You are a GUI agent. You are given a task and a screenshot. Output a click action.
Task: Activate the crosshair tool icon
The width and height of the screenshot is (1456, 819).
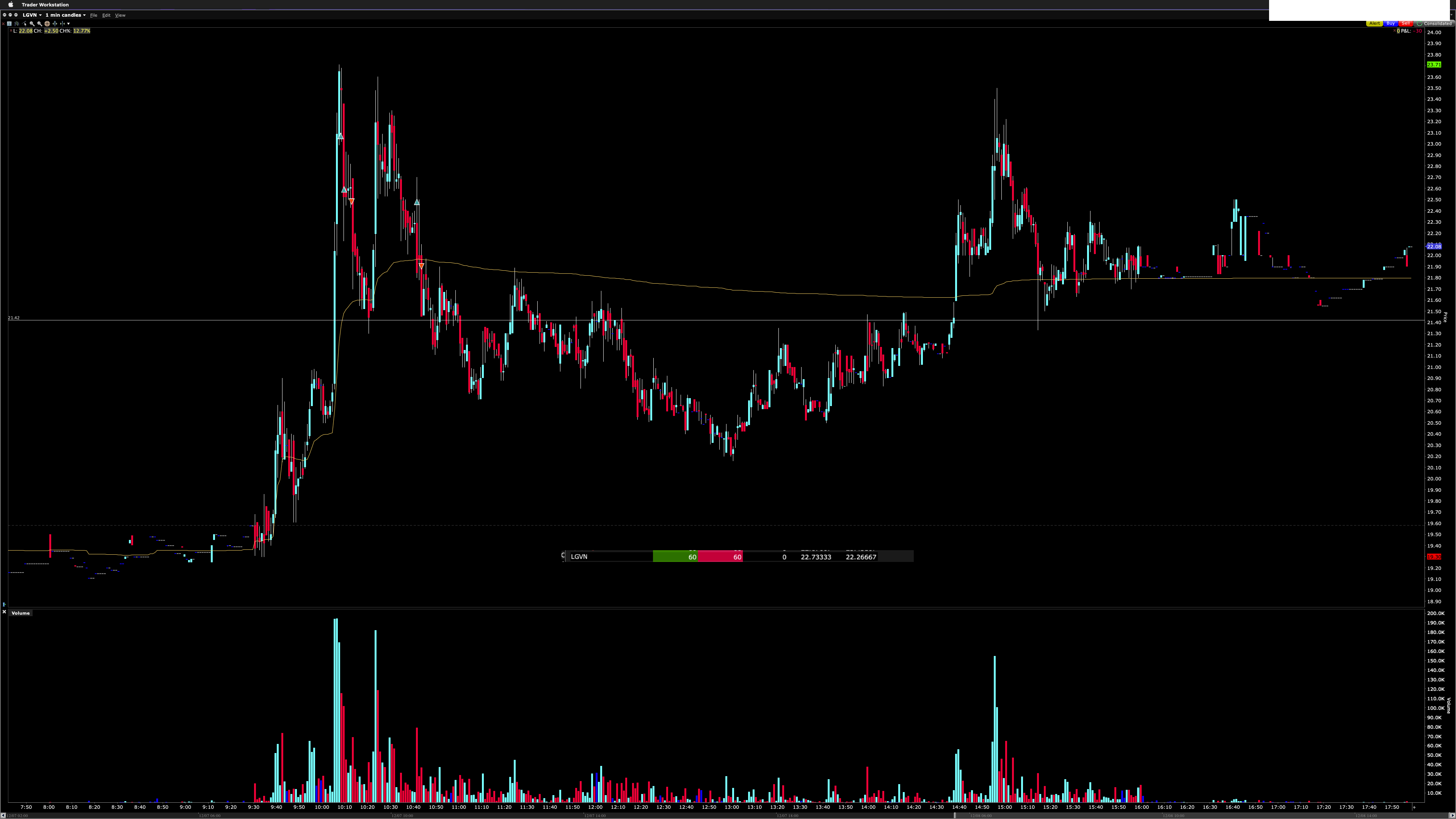(47, 24)
